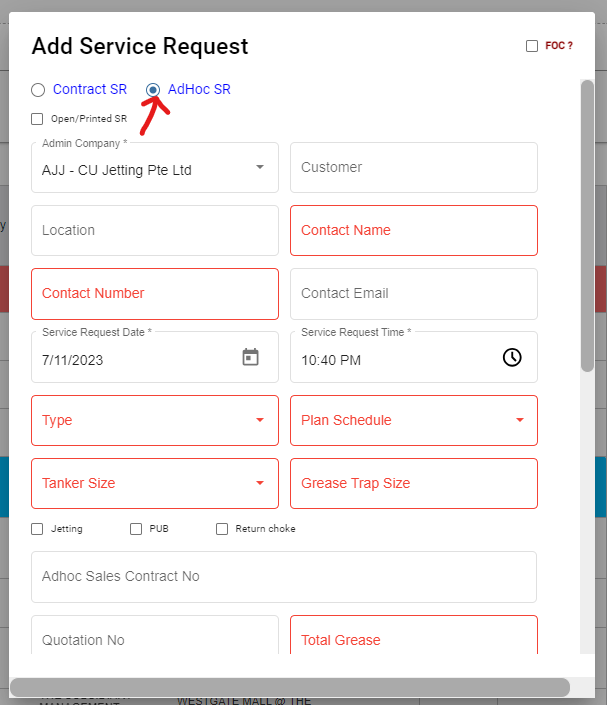The image size is (607, 705).
Task: Open the calendar date picker icon
Action: pyautogui.click(x=251, y=357)
